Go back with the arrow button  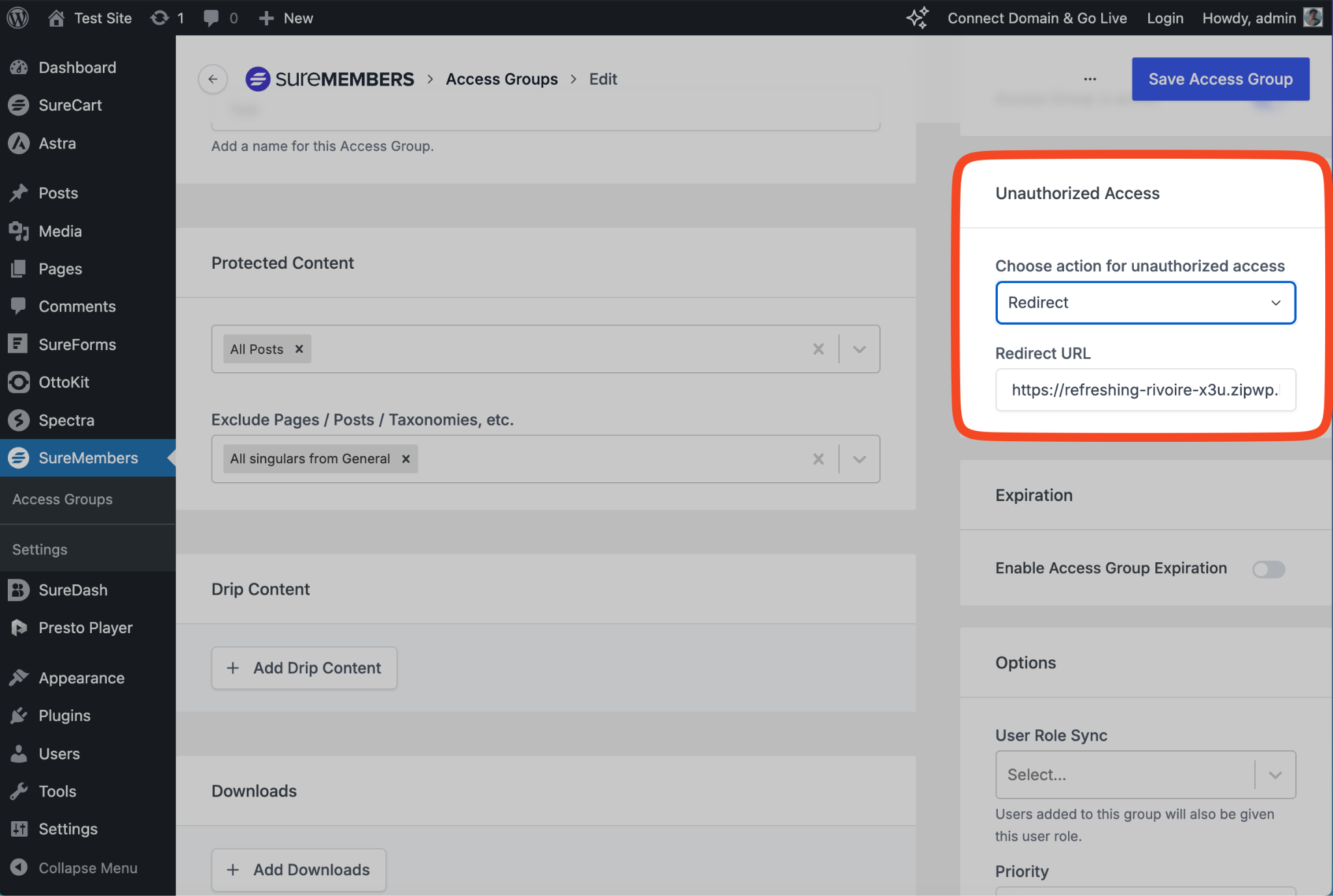[213, 79]
